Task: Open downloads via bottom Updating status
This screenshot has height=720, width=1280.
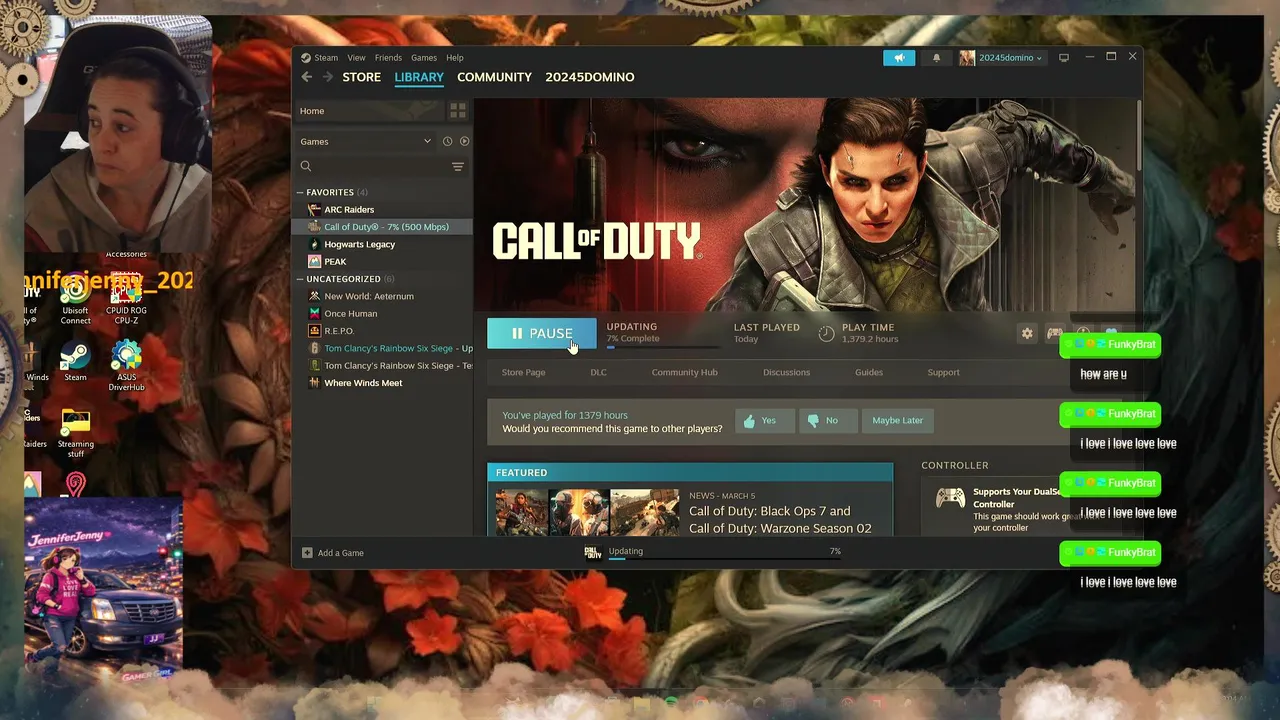Action: (625, 551)
